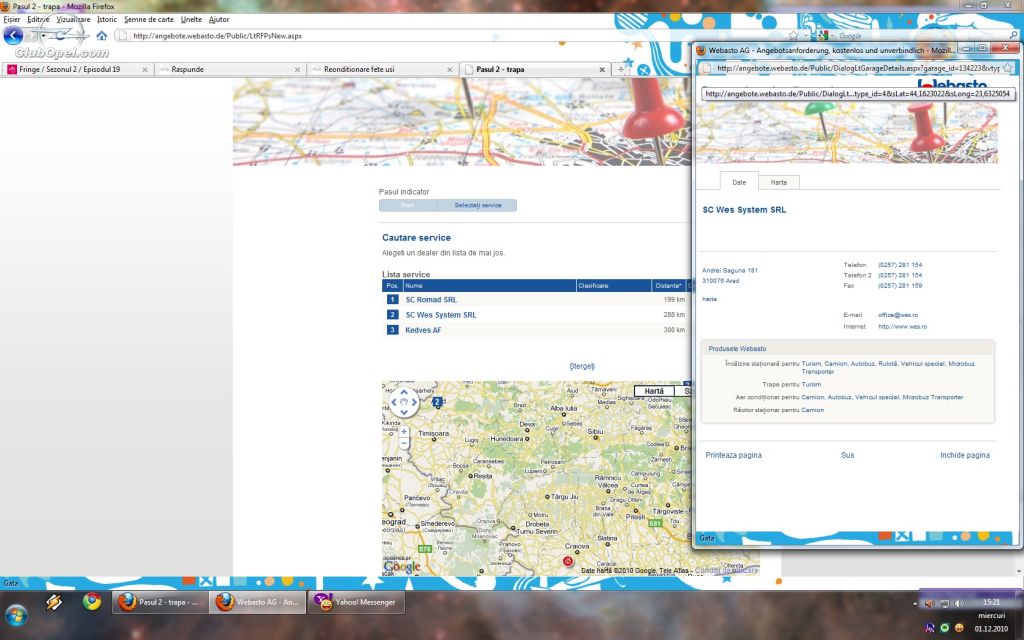The height and width of the screenshot is (640, 1024).
Task: Pan the map up with the arrow control
Action: 404,393
